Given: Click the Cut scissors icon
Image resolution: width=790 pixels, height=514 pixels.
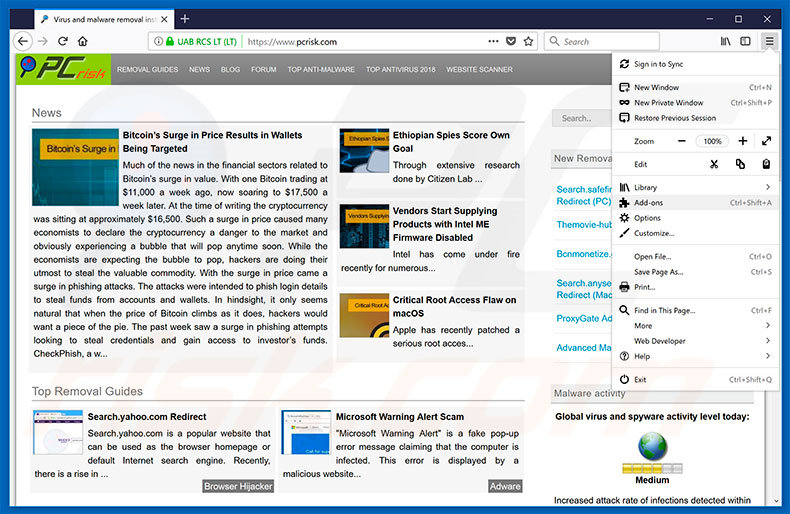Looking at the screenshot, I should [x=714, y=164].
